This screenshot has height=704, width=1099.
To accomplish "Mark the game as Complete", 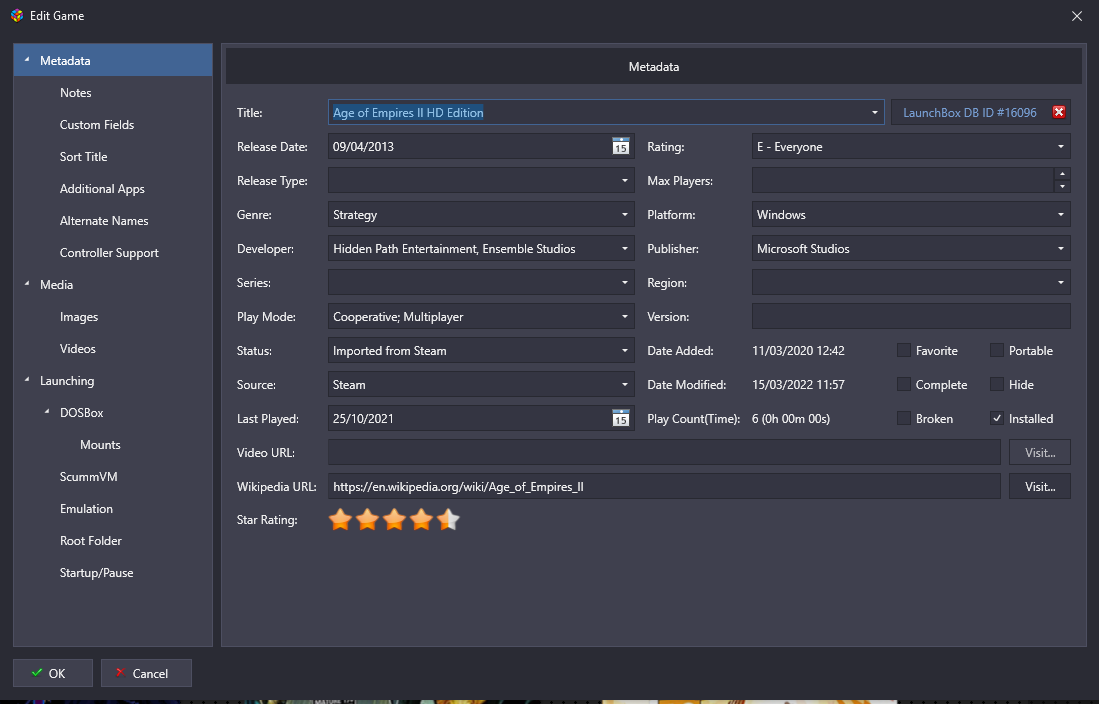I will 904,384.
